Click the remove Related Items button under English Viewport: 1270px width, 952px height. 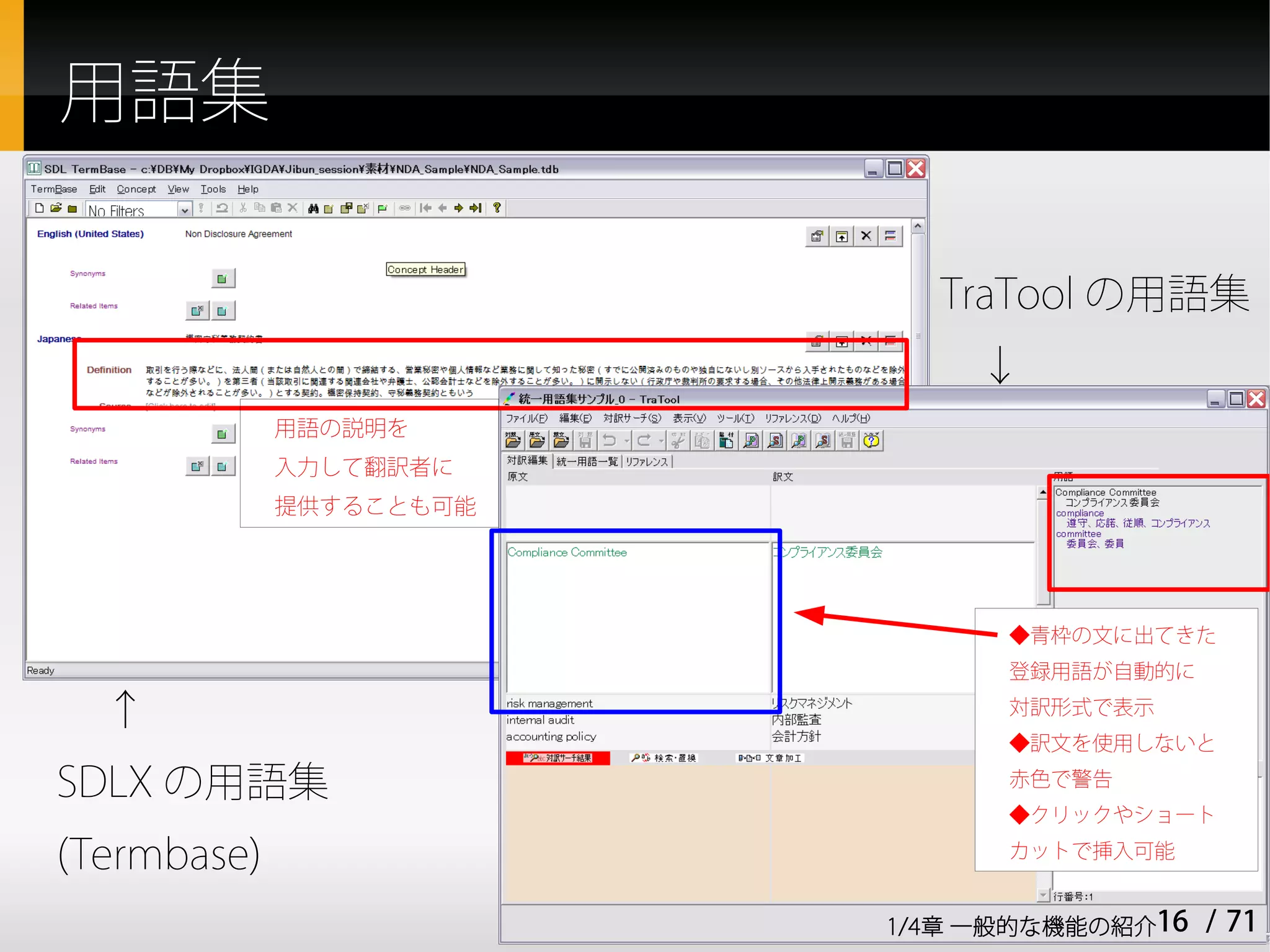pos(197,311)
